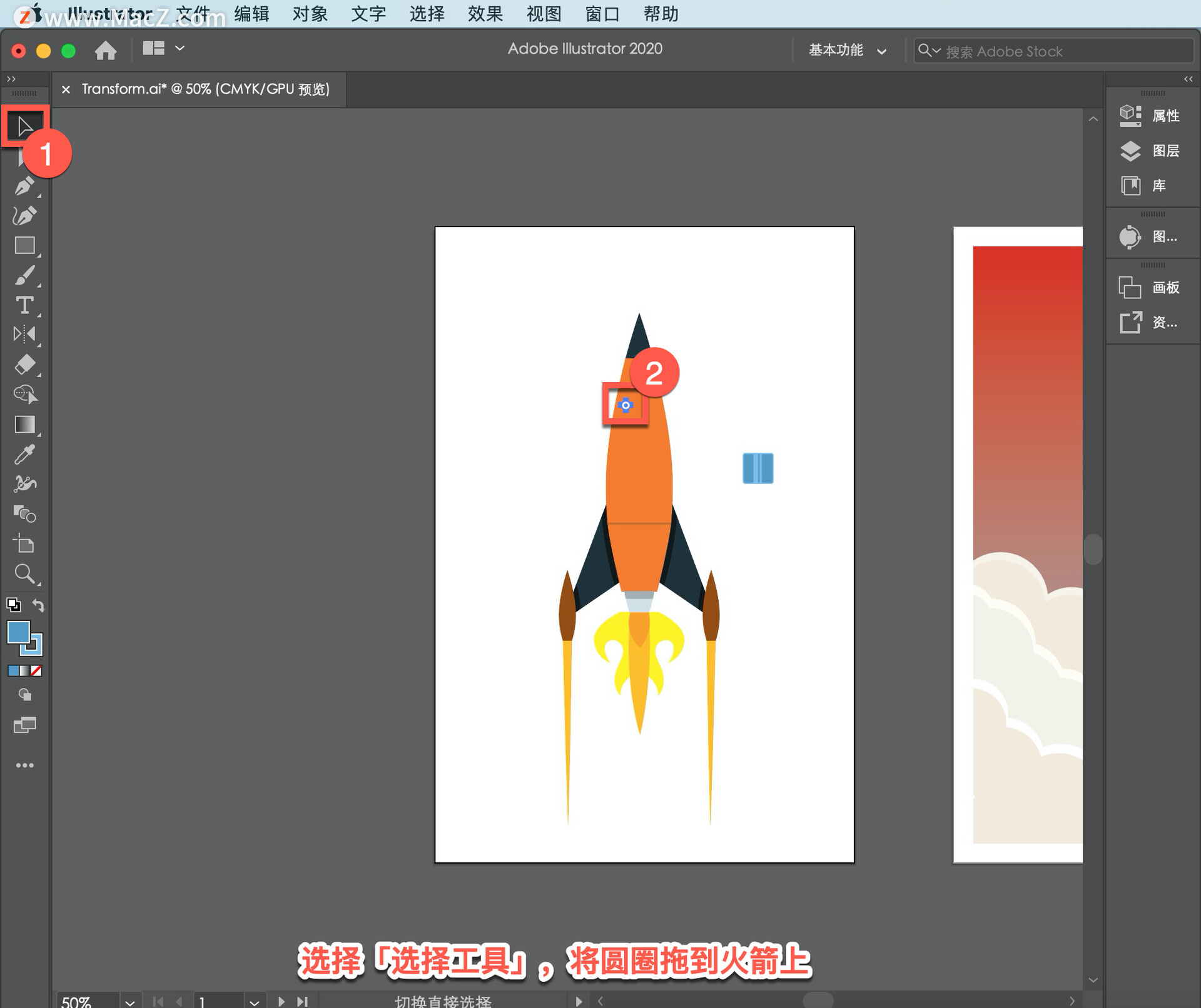Select the Rectangle tool
Viewport: 1201px width, 1008px height.
pos(24,245)
